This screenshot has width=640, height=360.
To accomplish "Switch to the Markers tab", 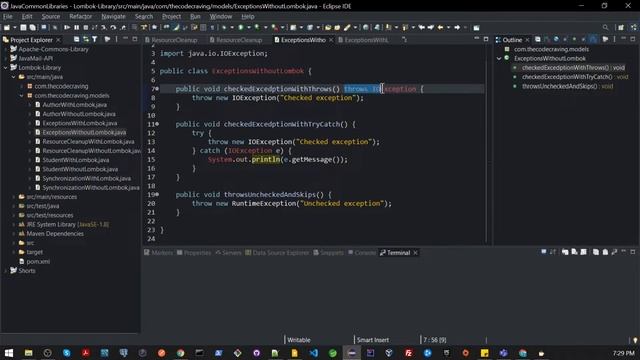I will [158, 253].
